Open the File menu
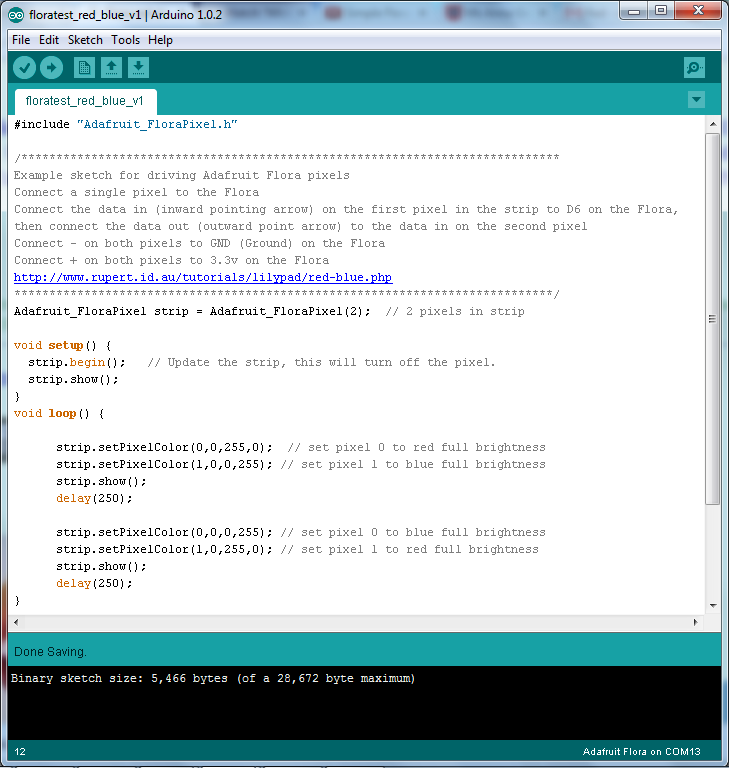729x768 pixels. (21, 40)
